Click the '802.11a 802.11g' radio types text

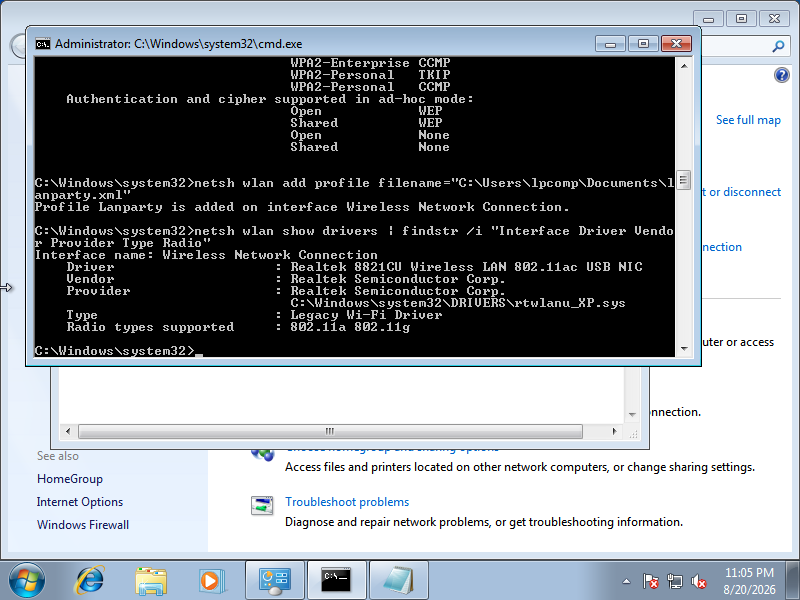click(x=350, y=327)
